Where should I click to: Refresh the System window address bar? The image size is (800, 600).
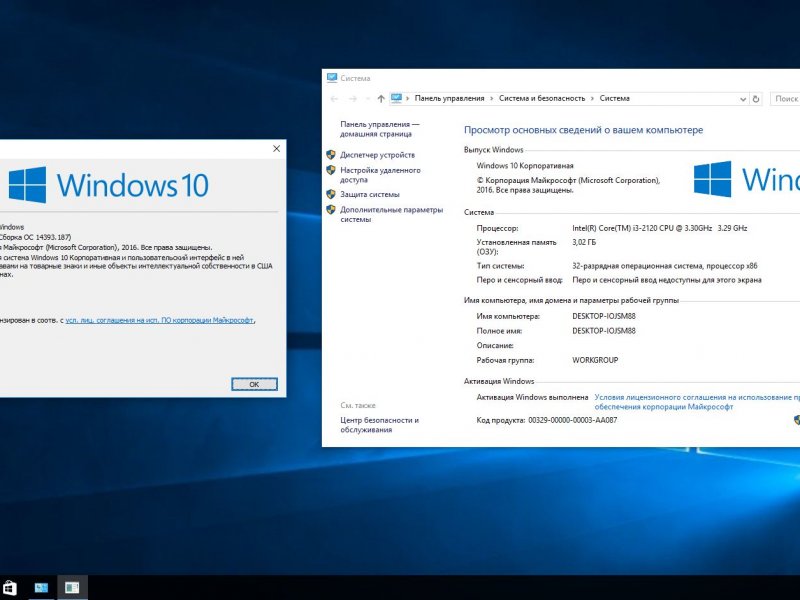point(756,99)
